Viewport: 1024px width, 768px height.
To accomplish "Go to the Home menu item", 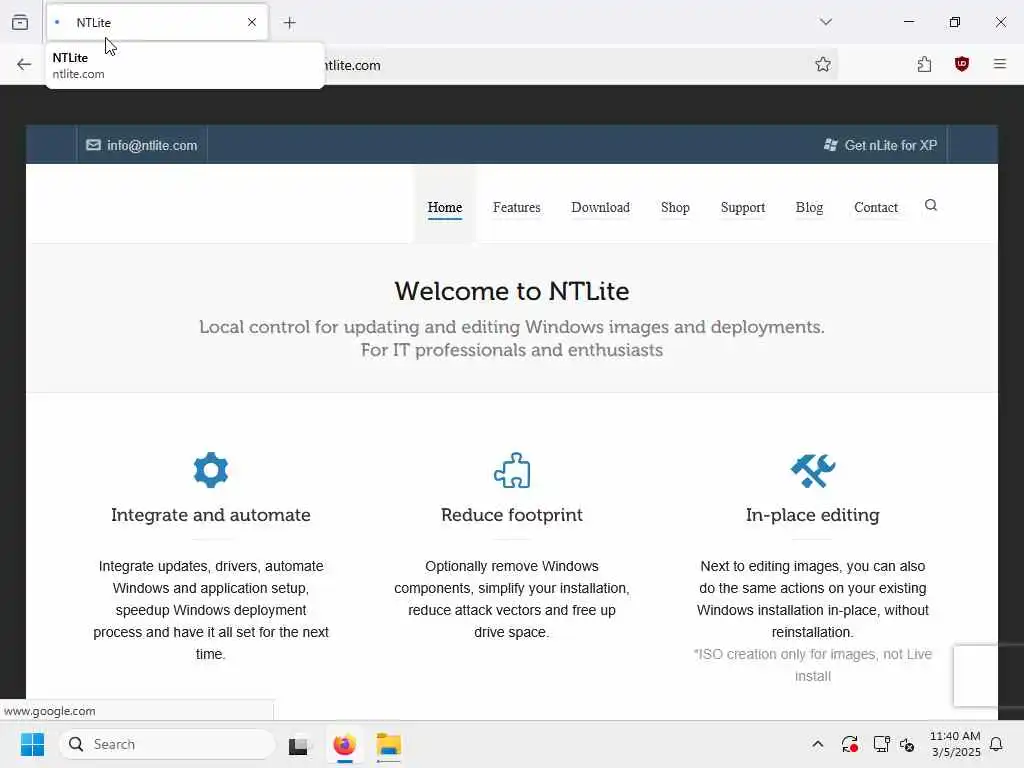I will [x=445, y=207].
